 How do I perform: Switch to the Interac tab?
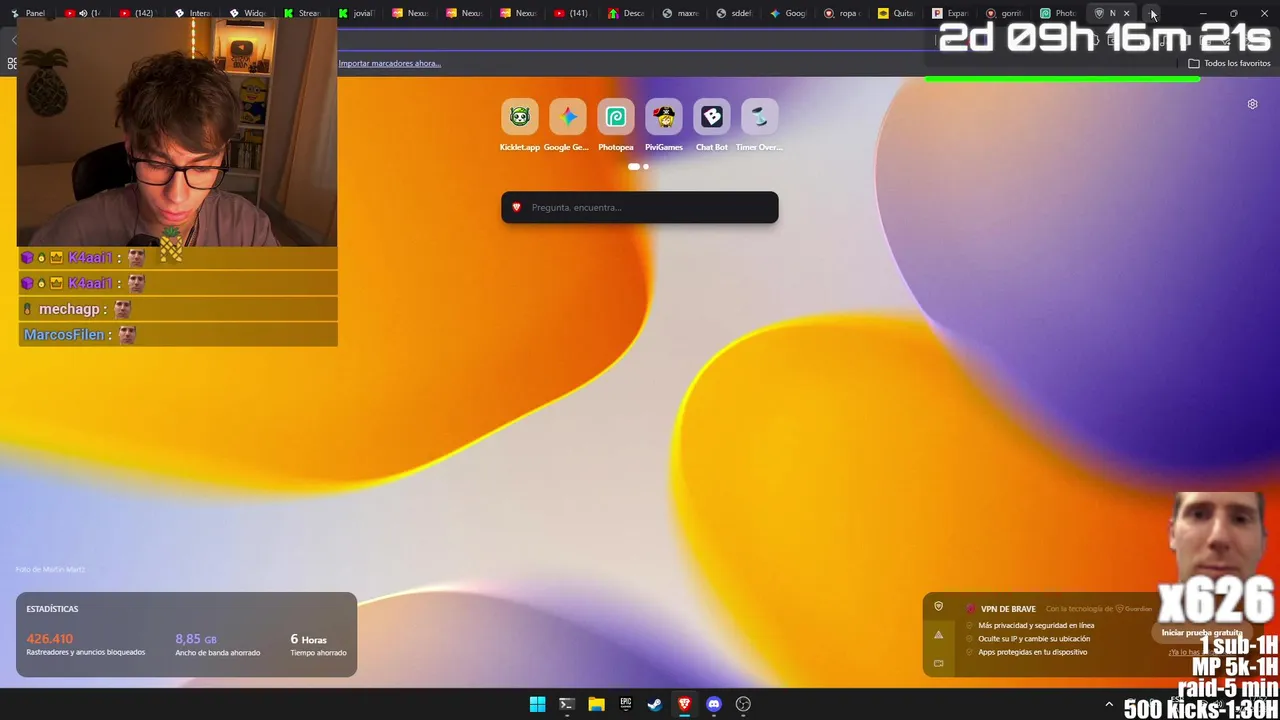(192, 13)
